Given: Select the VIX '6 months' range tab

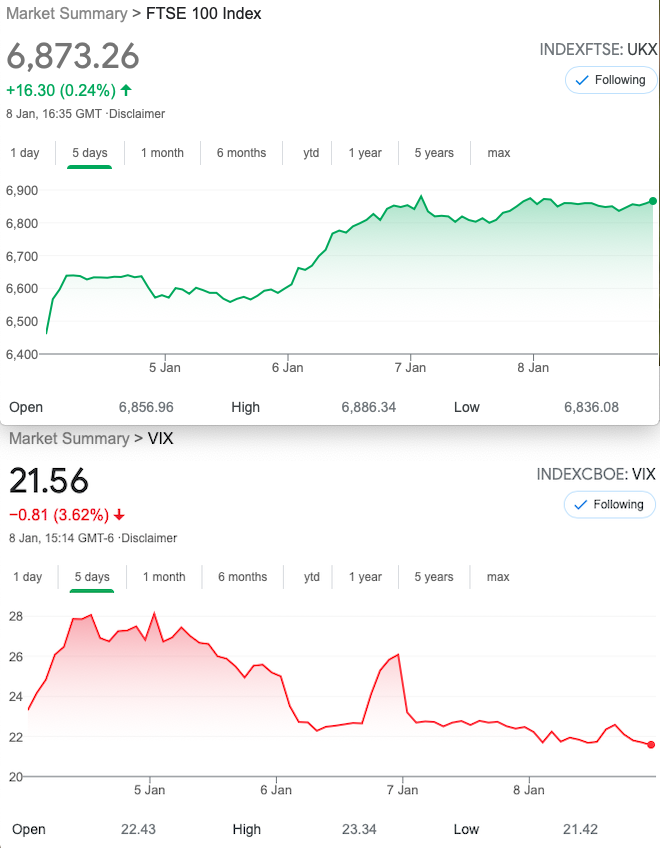Looking at the screenshot, I should tap(242, 577).
